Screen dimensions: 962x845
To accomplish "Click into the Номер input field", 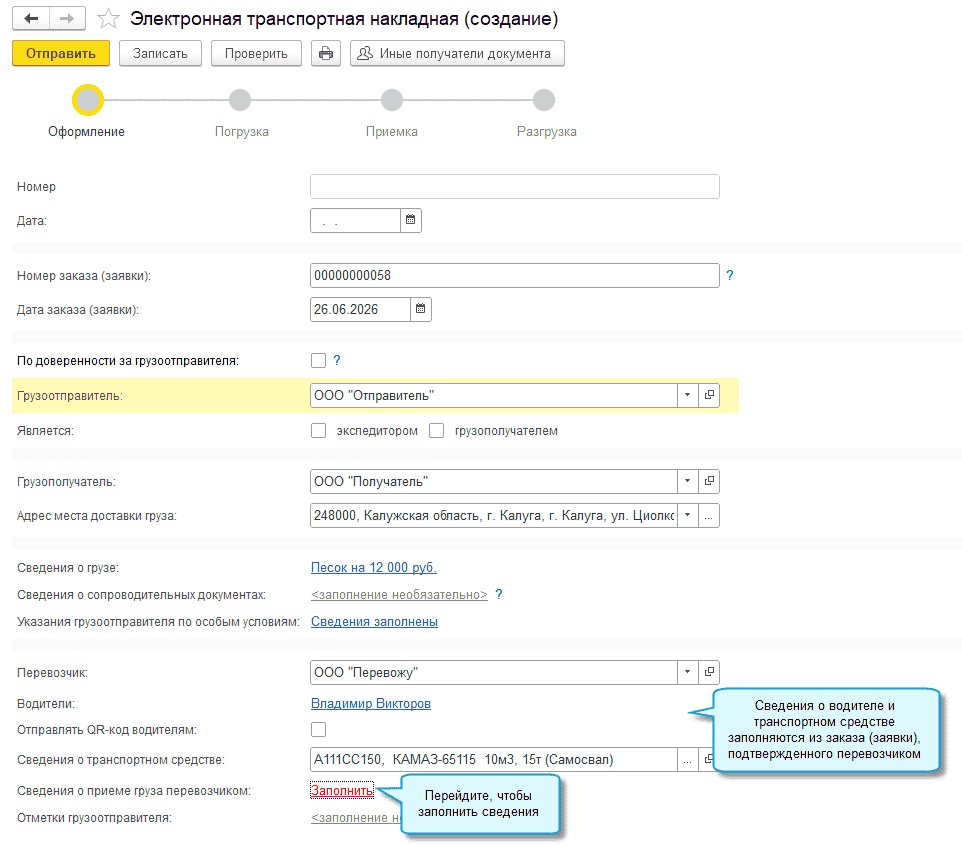I will pos(515,187).
